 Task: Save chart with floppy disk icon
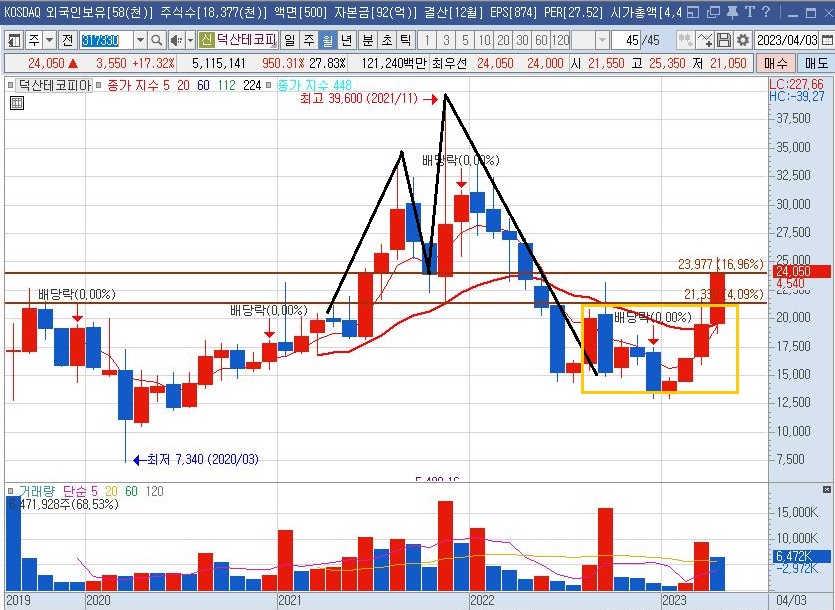(x=724, y=40)
